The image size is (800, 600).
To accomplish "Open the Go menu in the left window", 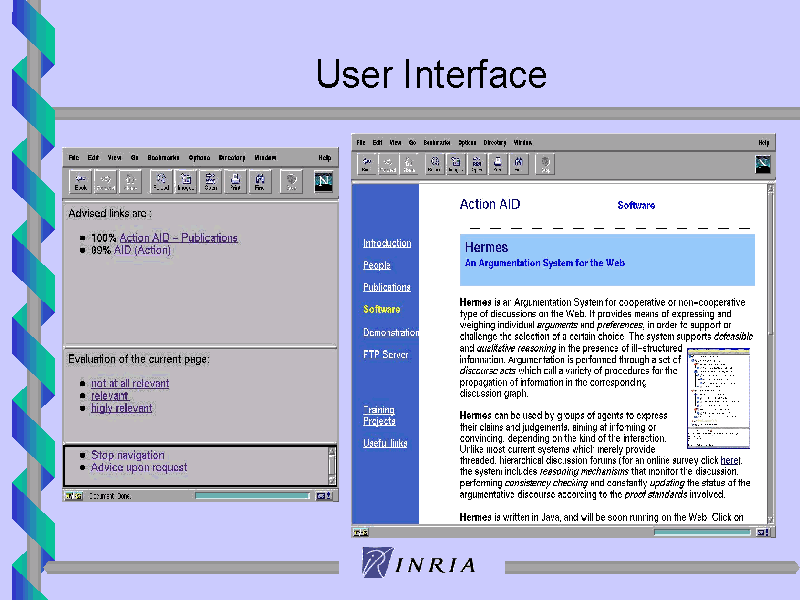I will (x=134, y=158).
